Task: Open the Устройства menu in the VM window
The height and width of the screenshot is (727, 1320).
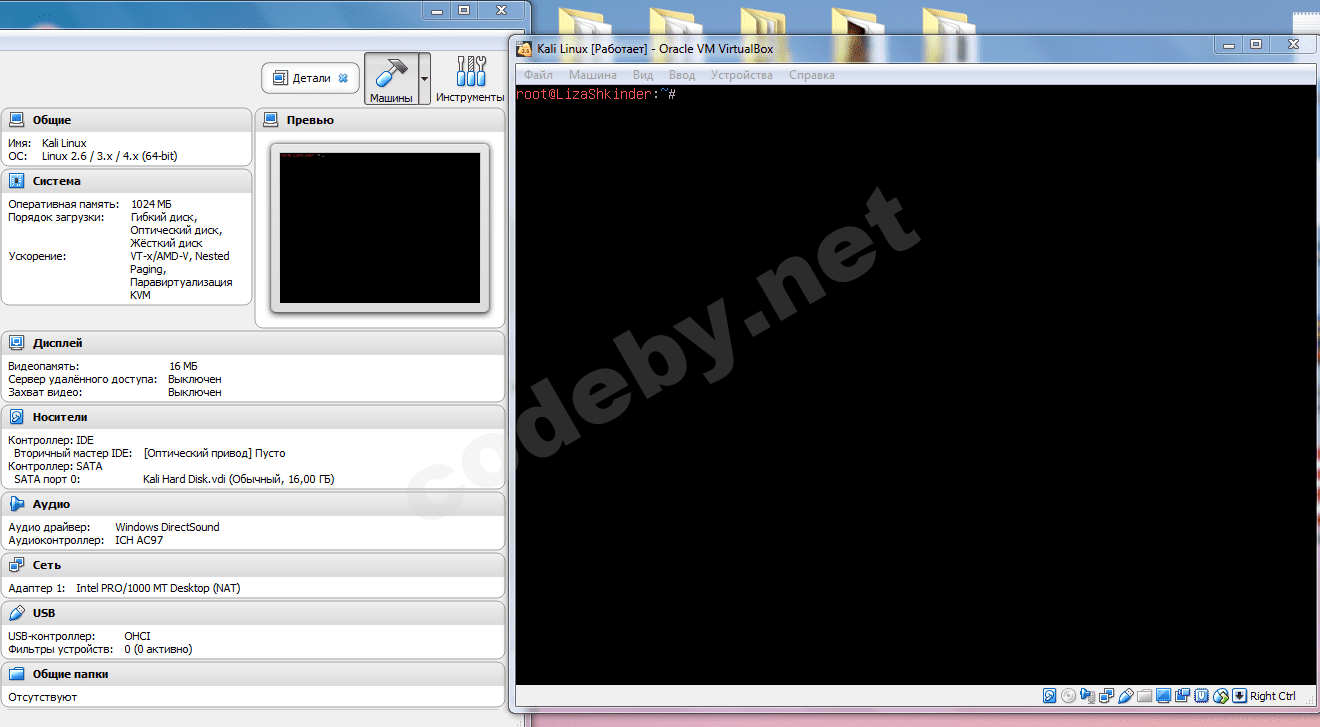Action: coord(742,75)
